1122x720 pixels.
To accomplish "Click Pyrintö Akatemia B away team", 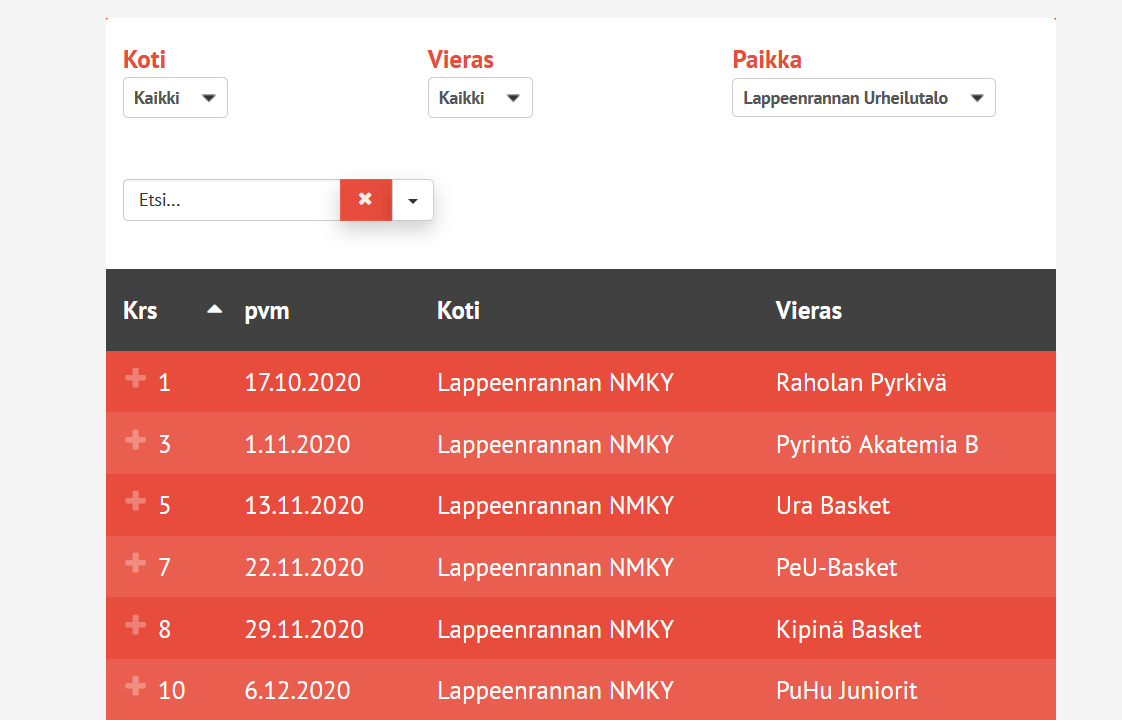I will tap(877, 444).
